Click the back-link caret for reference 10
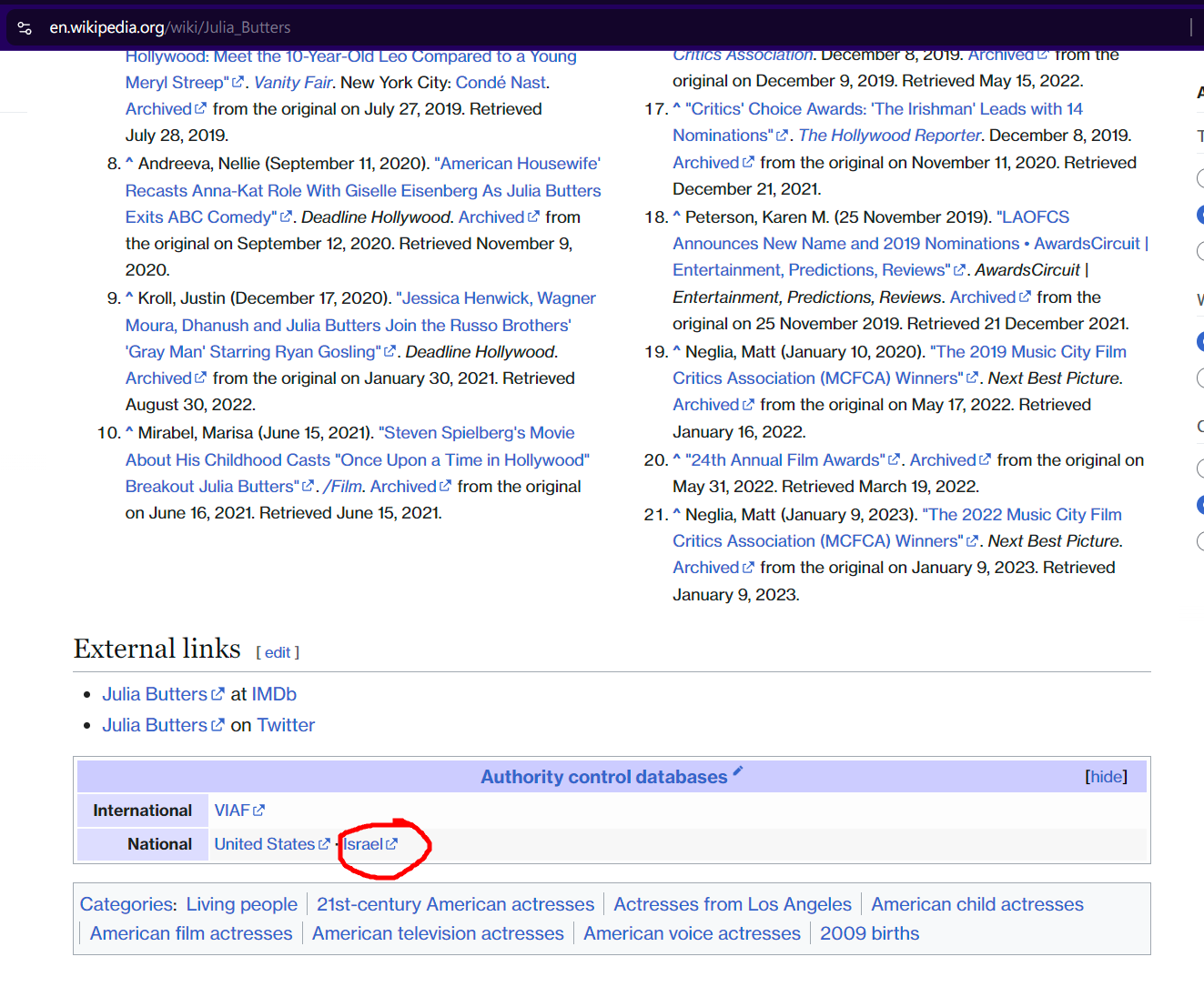 click(129, 433)
